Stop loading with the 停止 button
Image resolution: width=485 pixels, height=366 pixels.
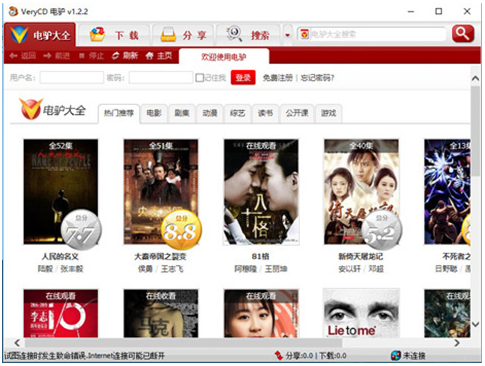click(91, 56)
